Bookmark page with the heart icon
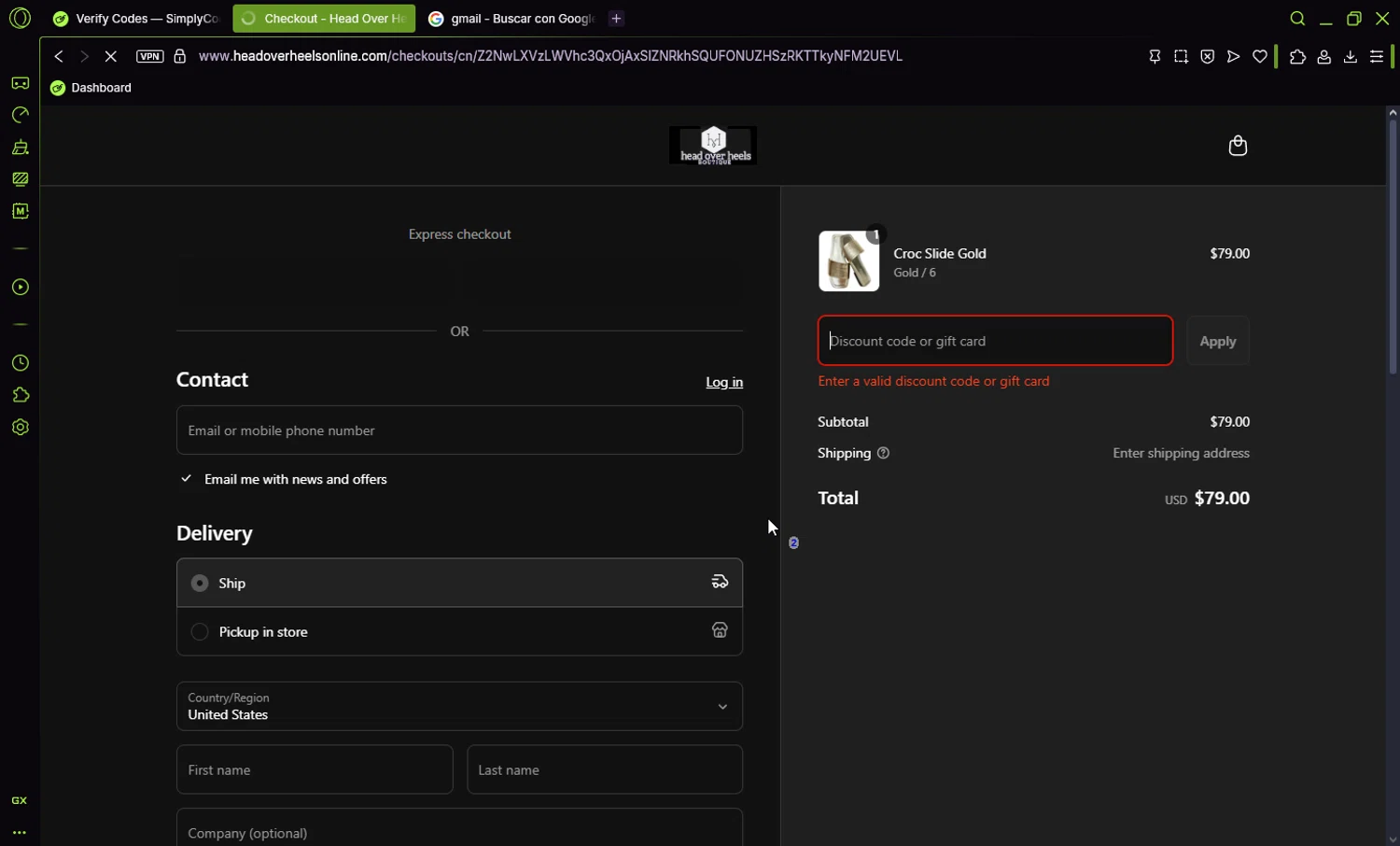The width and height of the screenshot is (1400, 846). (1260, 57)
